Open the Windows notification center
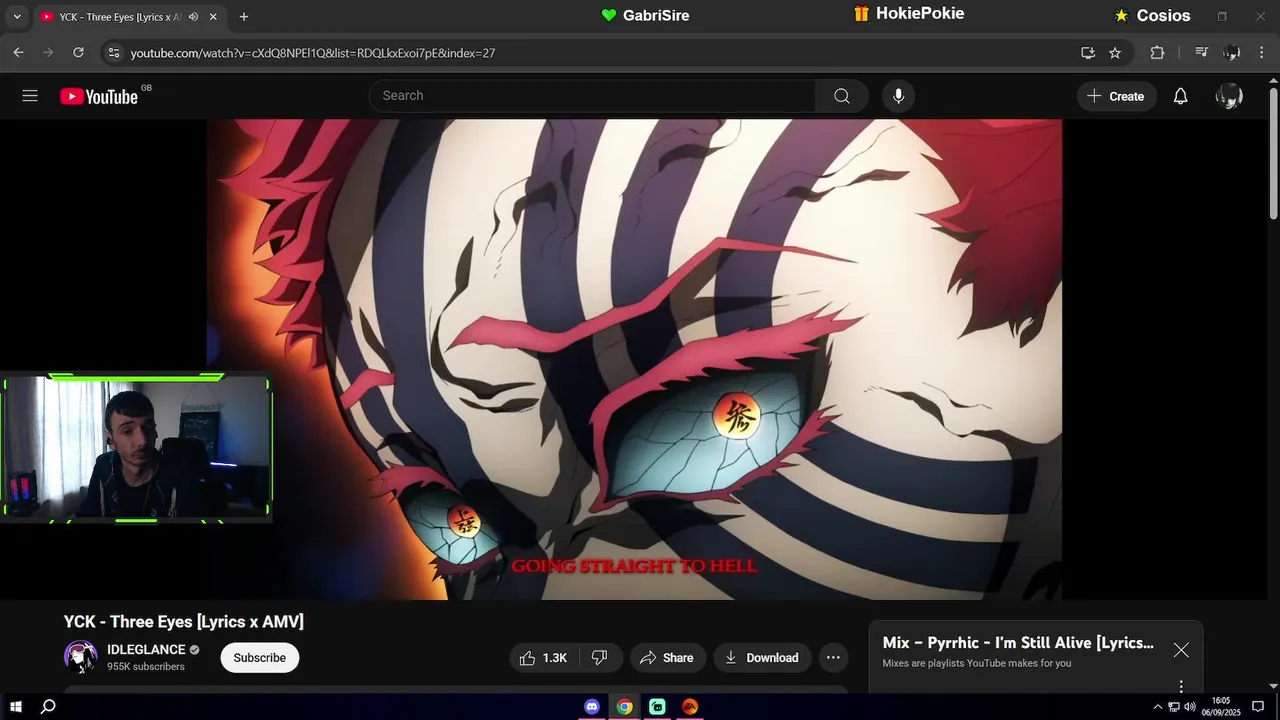The image size is (1280, 720). click(x=1258, y=706)
